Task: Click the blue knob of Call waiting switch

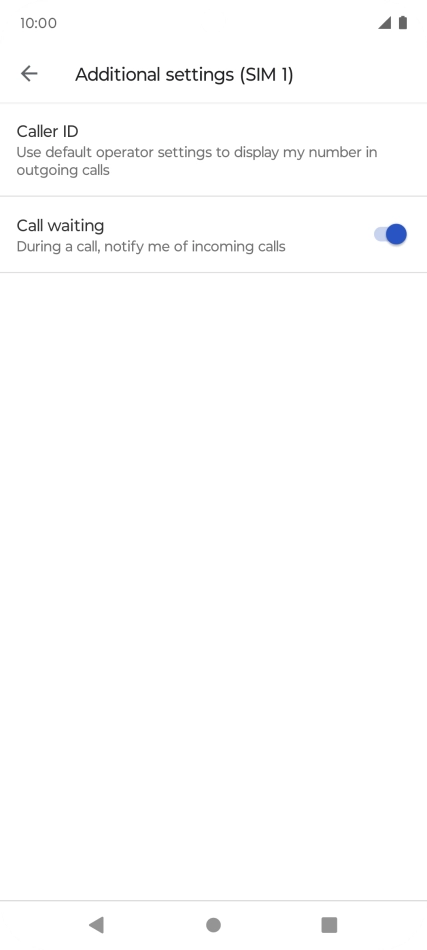Action: (x=396, y=234)
